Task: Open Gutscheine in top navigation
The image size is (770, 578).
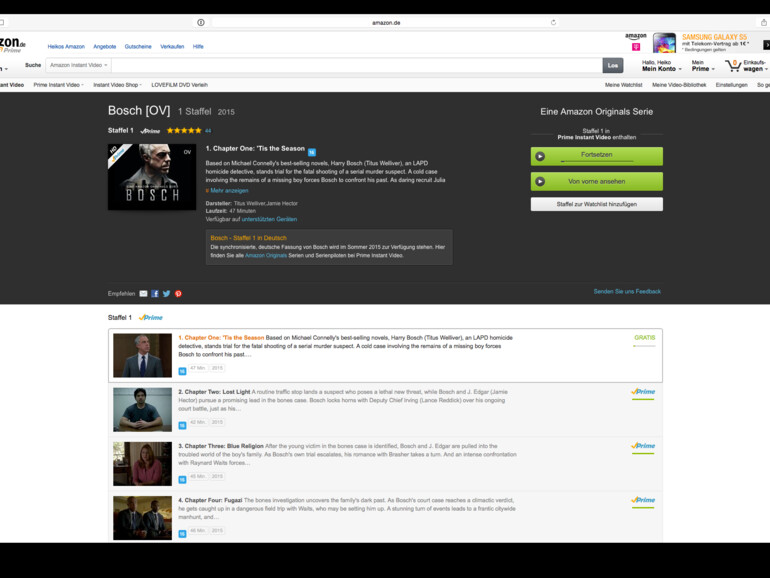Action: [x=138, y=47]
